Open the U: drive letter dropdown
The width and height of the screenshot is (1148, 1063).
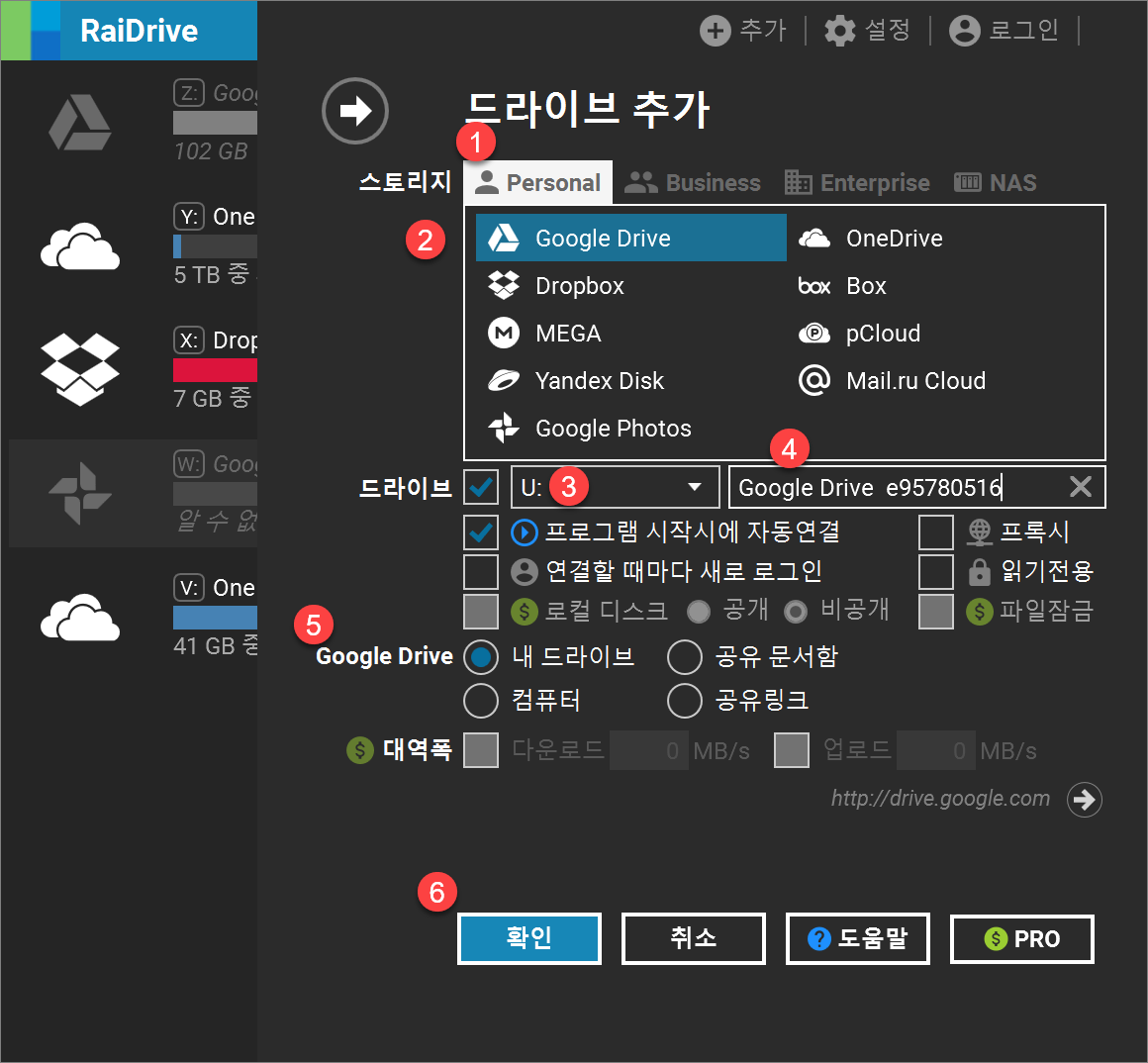615,488
